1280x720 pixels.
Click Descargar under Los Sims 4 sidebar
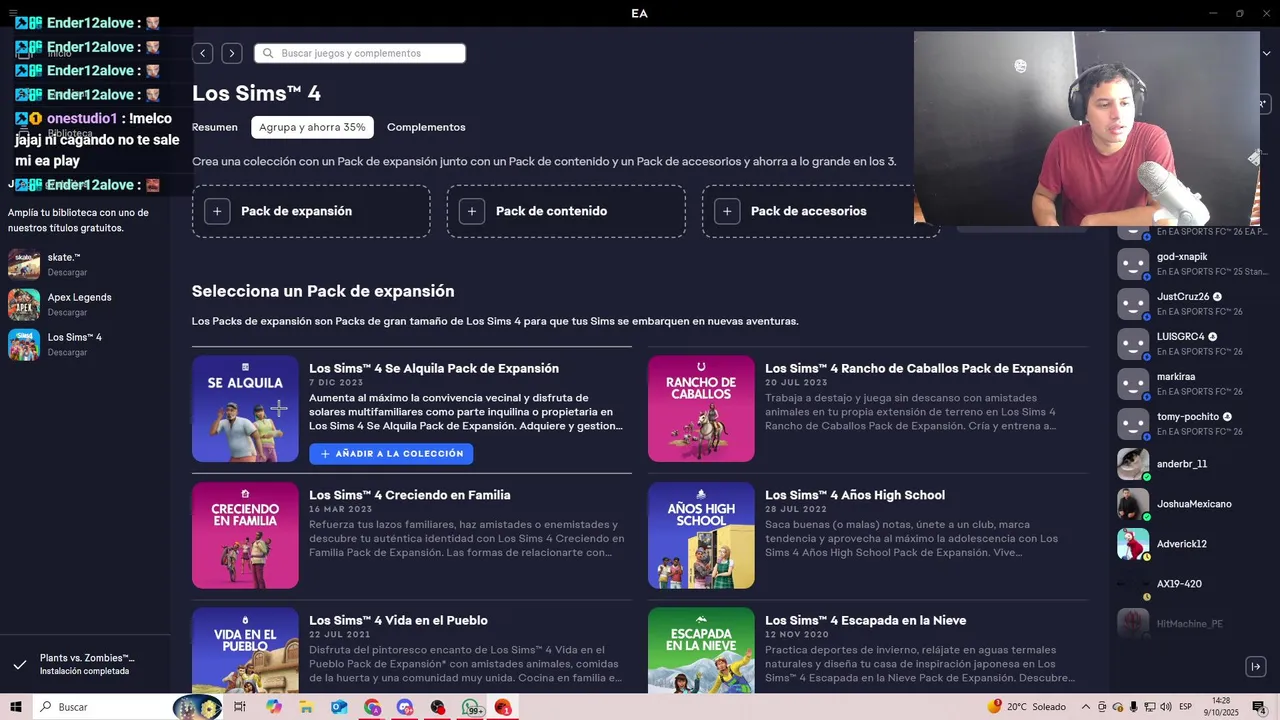tap(67, 352)
